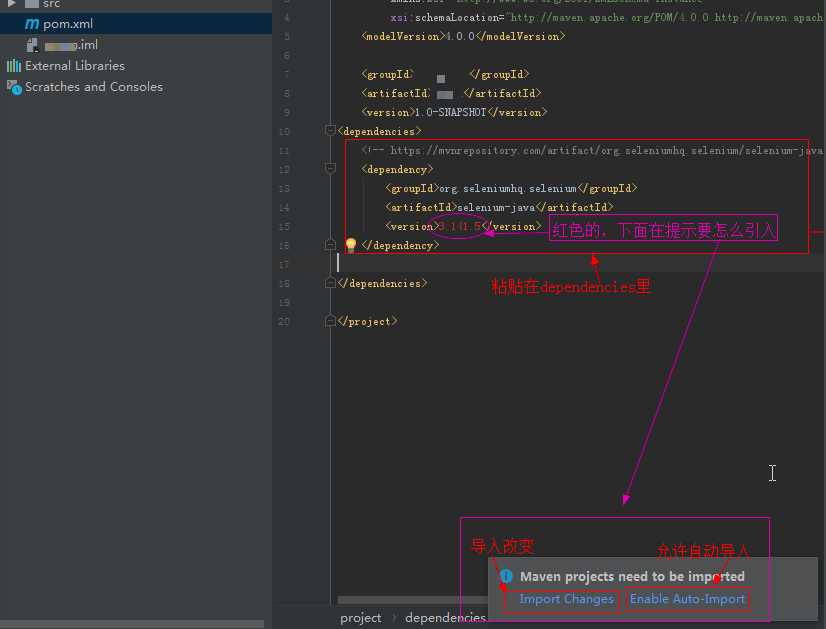Click the yellow intention light bulb
Viewport: 826px width, 629px height.
tap(350, 244)
